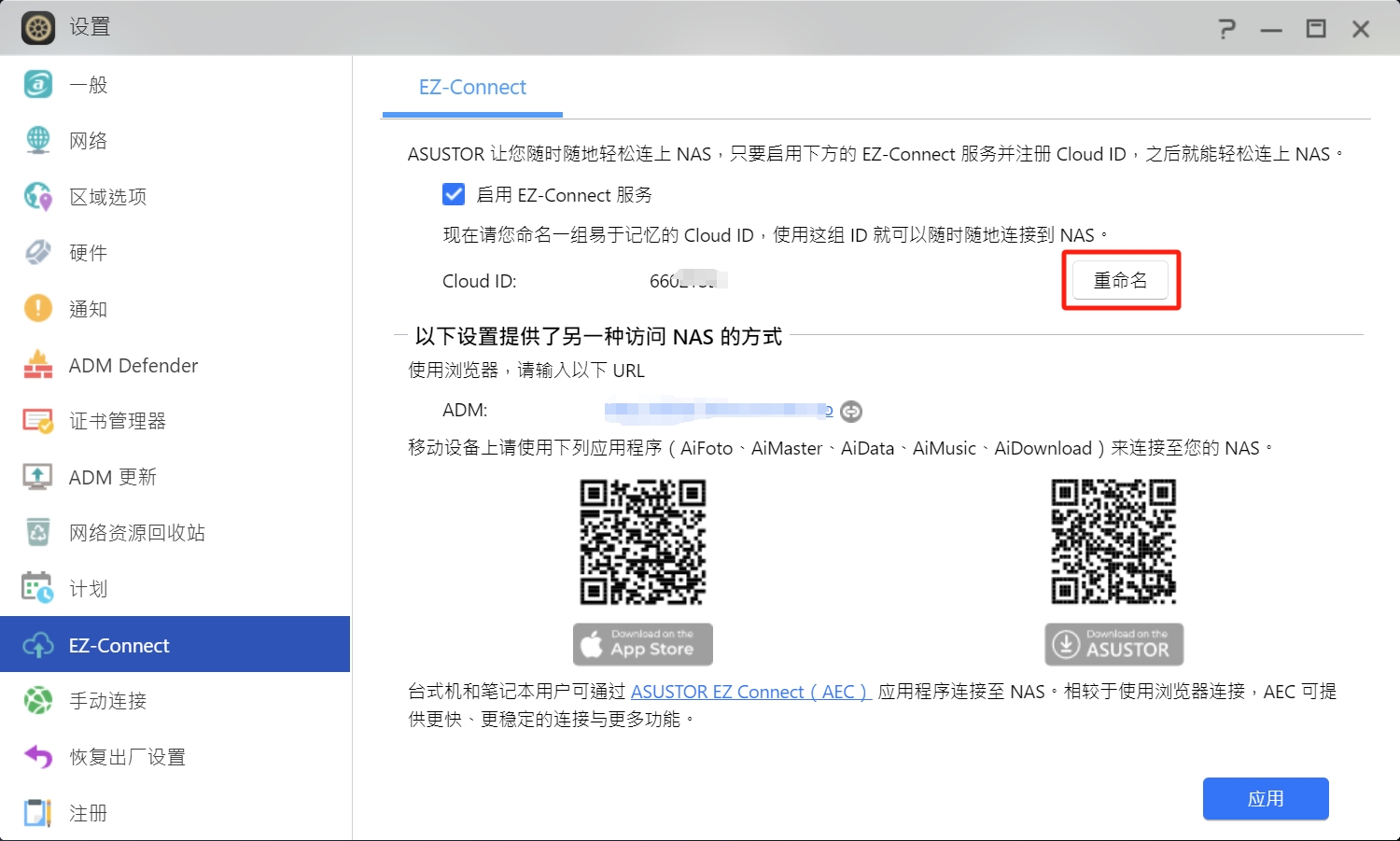Open ADM 更新 in the sidebar
Screen dimensions: 1400x841
tap(175, 477)
